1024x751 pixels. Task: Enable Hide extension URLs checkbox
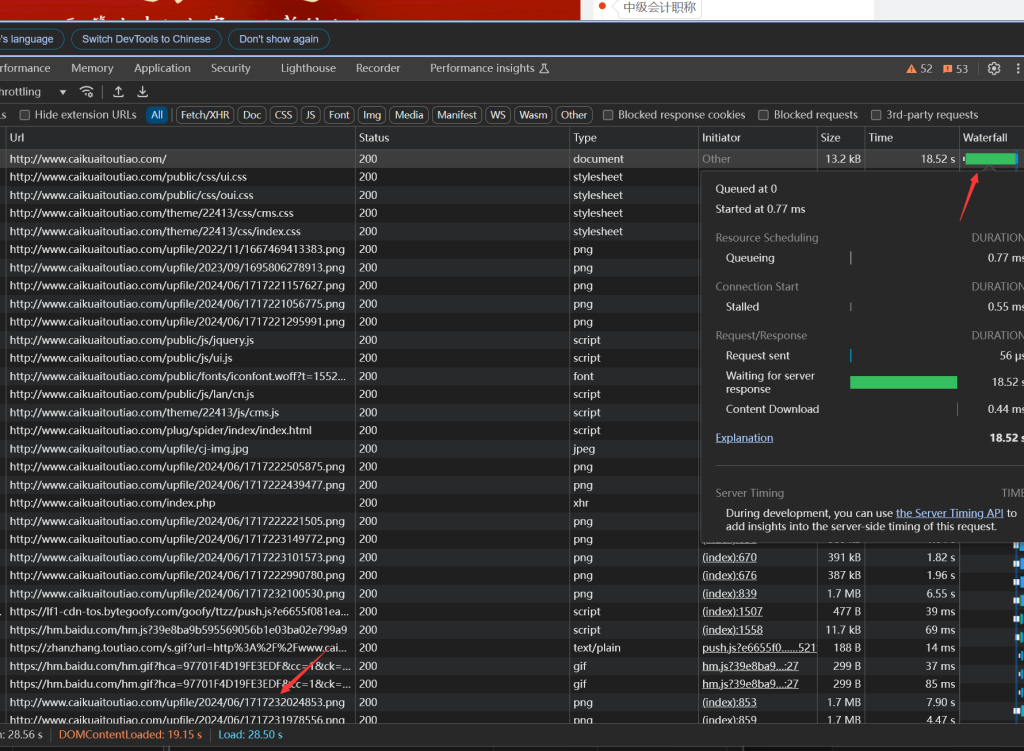[26, 115]
